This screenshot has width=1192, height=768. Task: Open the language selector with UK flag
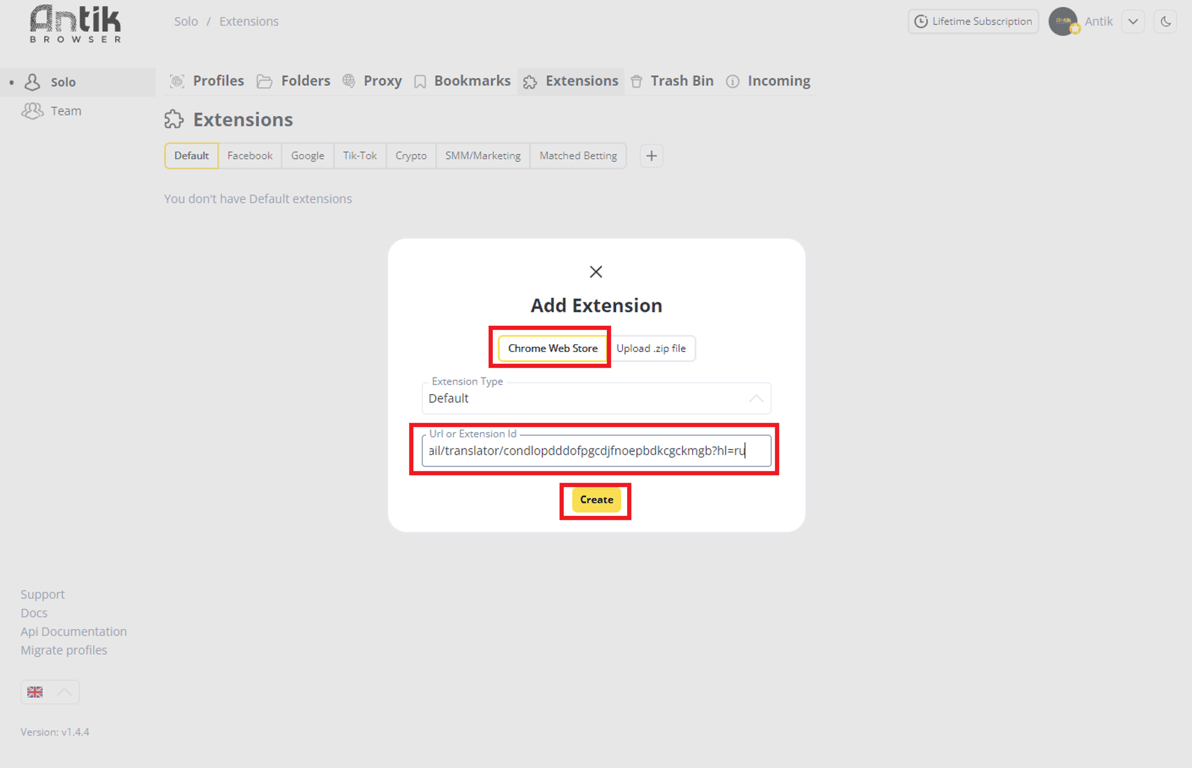click(49, 692)
